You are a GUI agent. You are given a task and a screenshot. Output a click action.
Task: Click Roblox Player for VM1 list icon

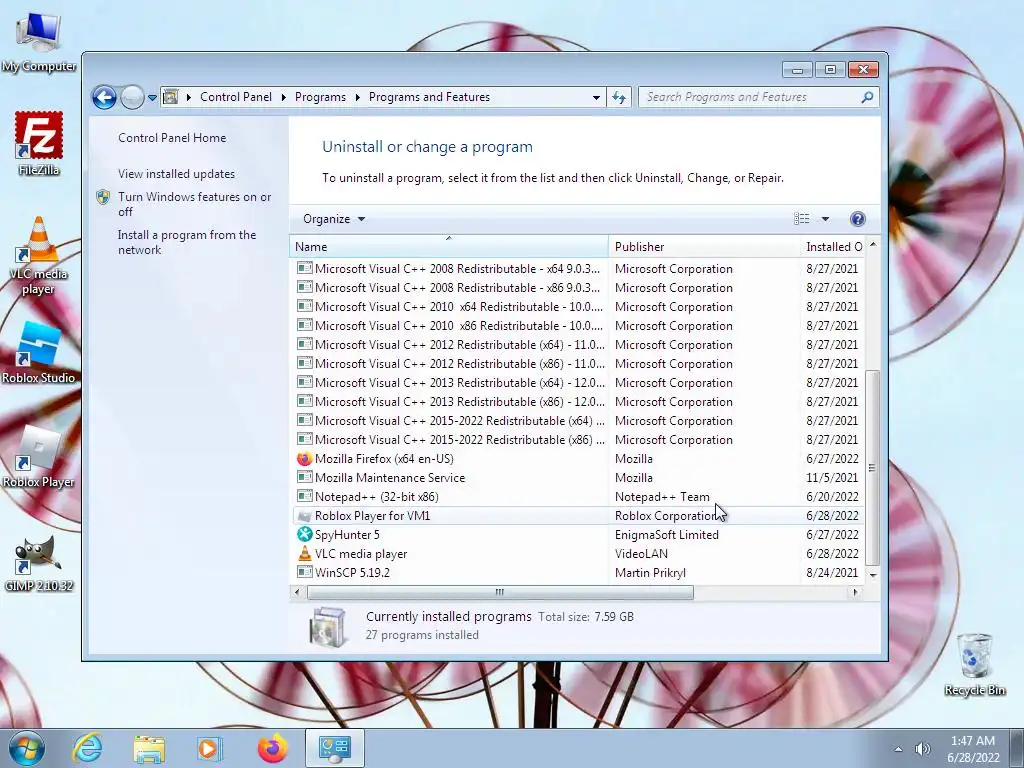coord(304,516)
